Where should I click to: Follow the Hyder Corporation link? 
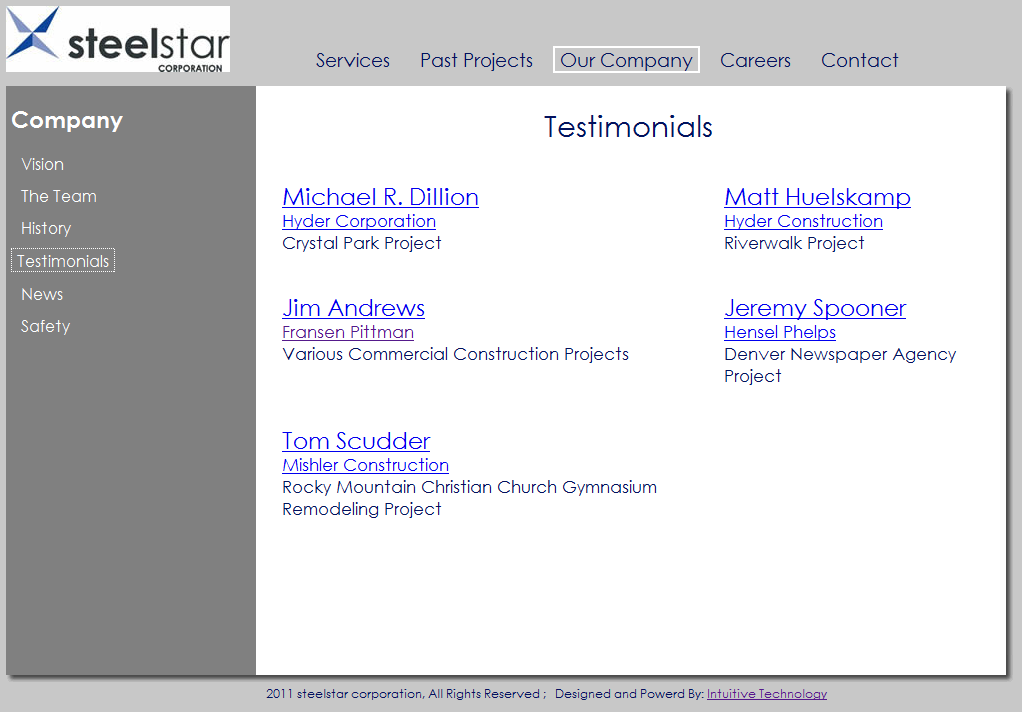click(x=359, y=221)
